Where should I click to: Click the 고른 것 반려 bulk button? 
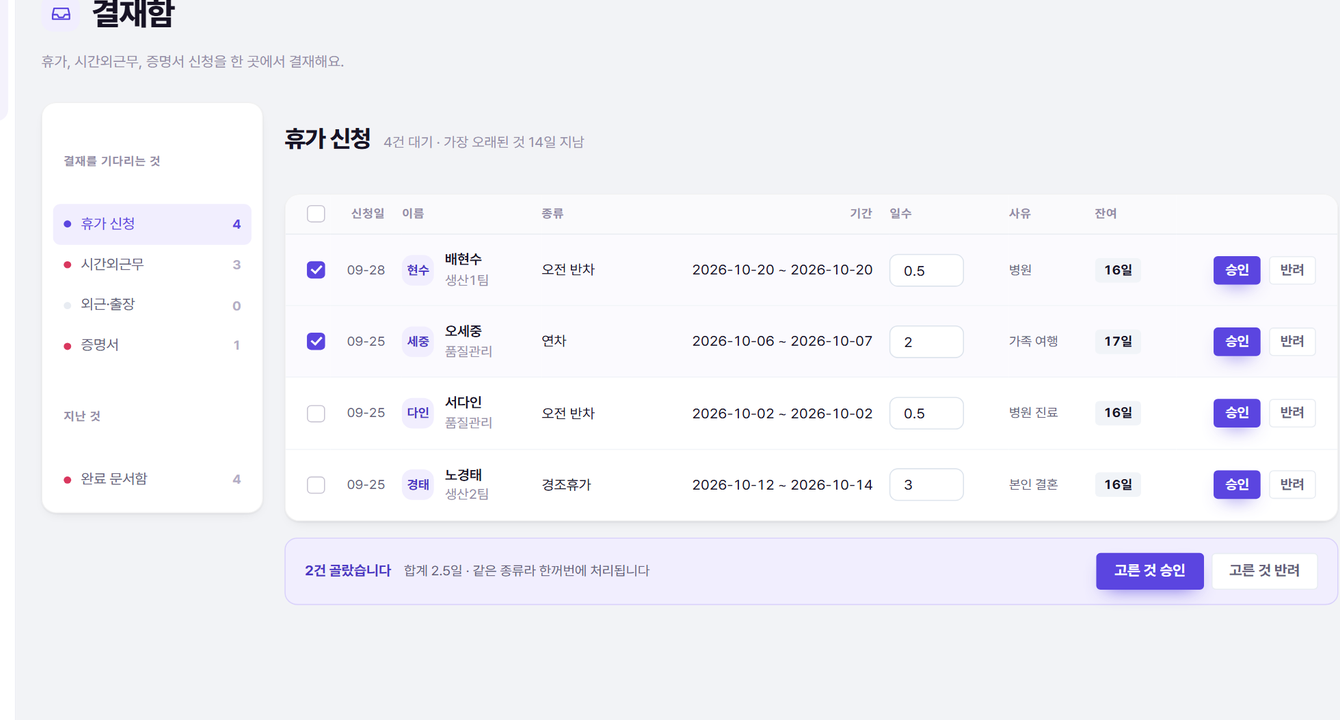point(1264,571)
